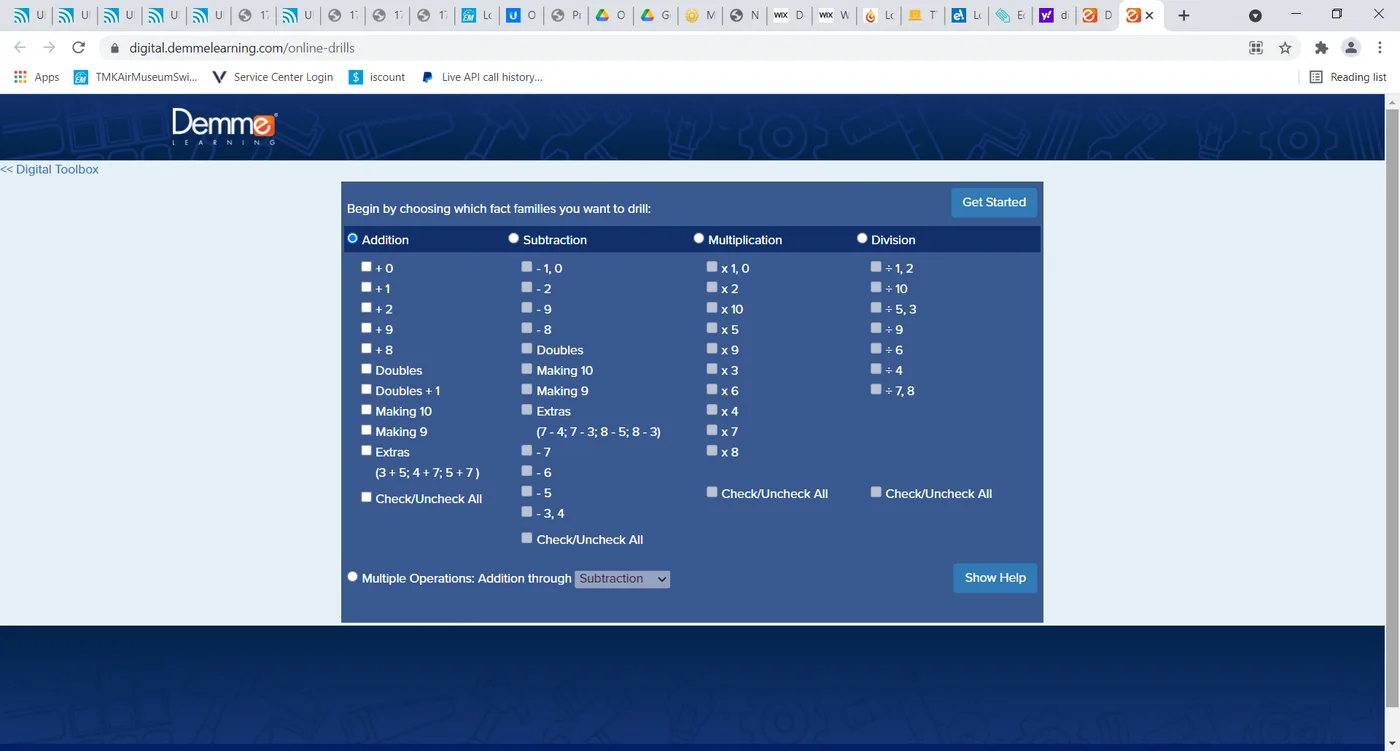Open the tab search dropdown arrow

(x=1255, y=15)
